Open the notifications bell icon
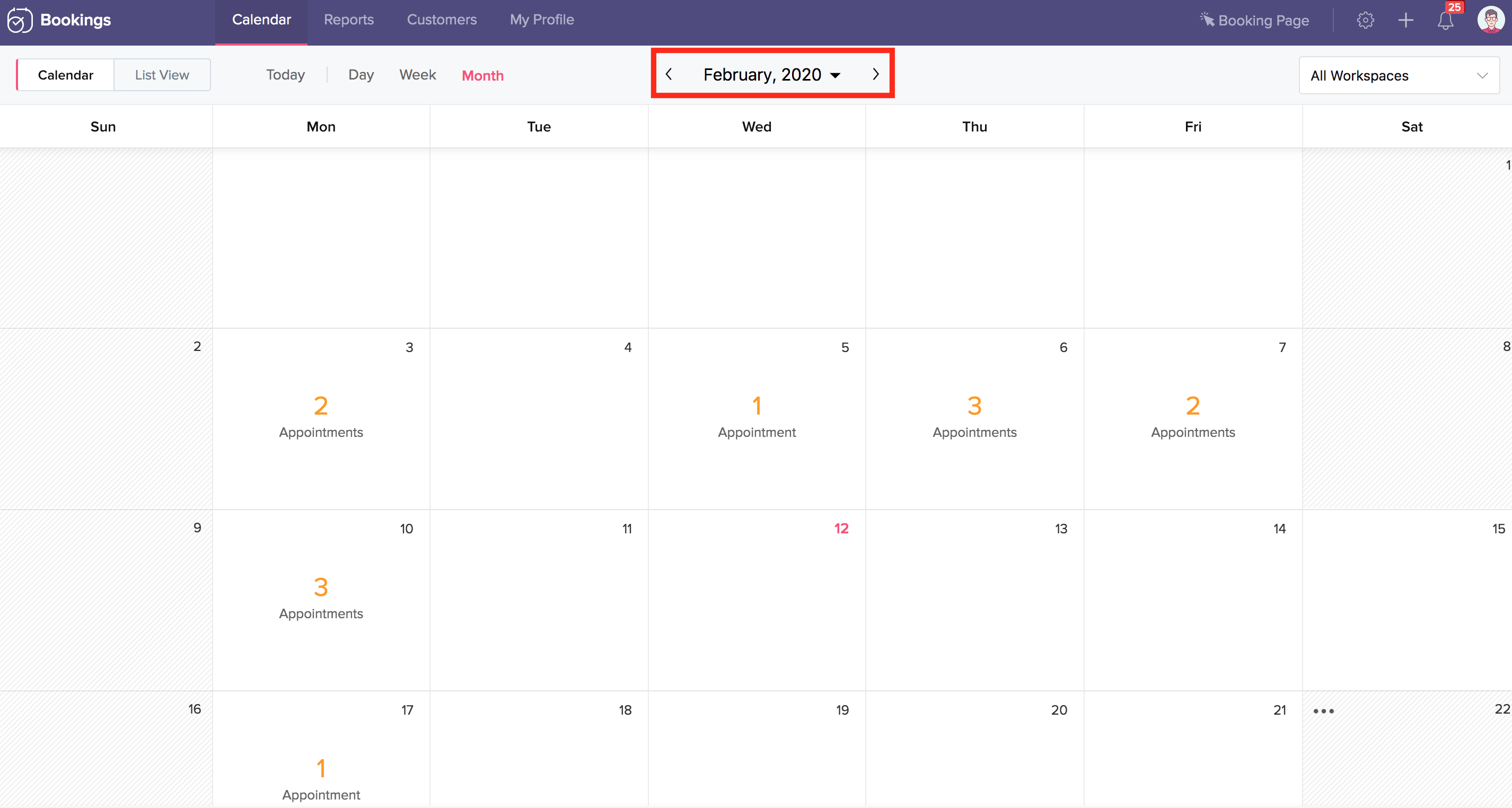 (1445, 21)
